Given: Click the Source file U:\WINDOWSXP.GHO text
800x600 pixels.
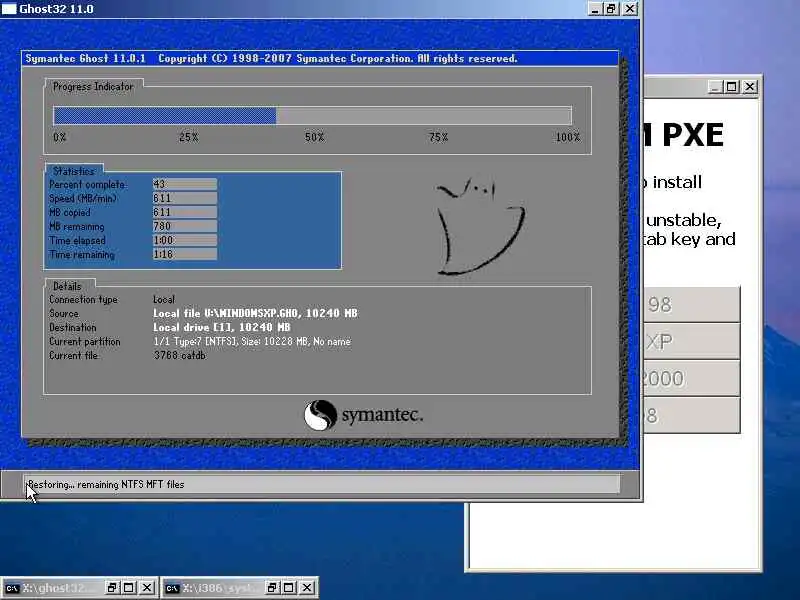Looking at the screenshot, I should pos(255,313).
